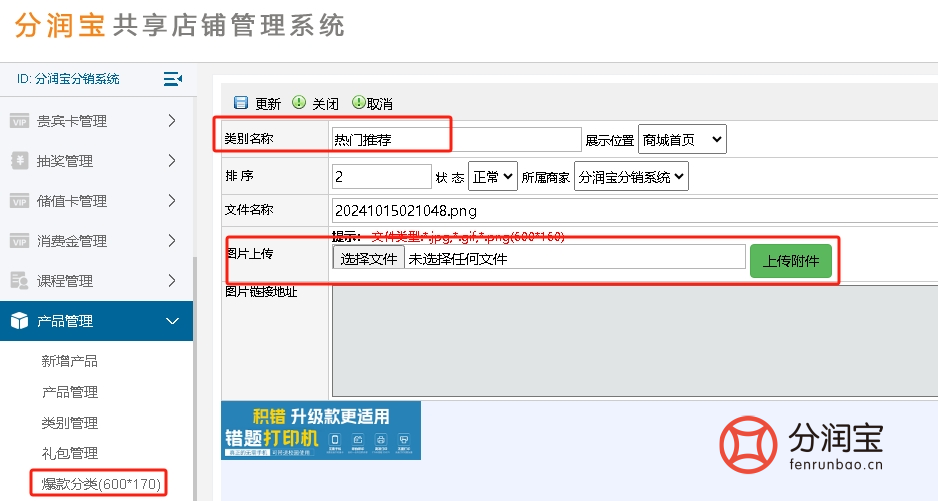Focus the 类别名称 input field
Image resolution: width=938 pixels, height=501 pixels.
(x=456, y=139)
